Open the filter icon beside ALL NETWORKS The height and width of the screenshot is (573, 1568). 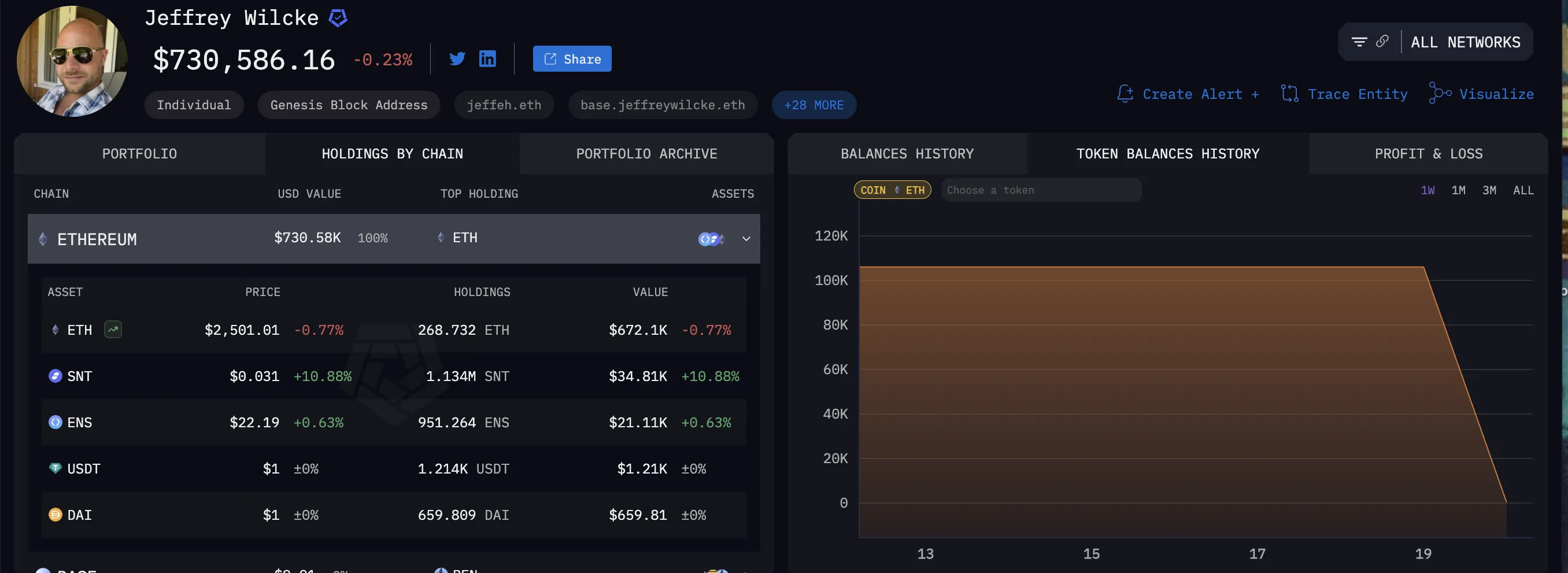[1359, 42]
